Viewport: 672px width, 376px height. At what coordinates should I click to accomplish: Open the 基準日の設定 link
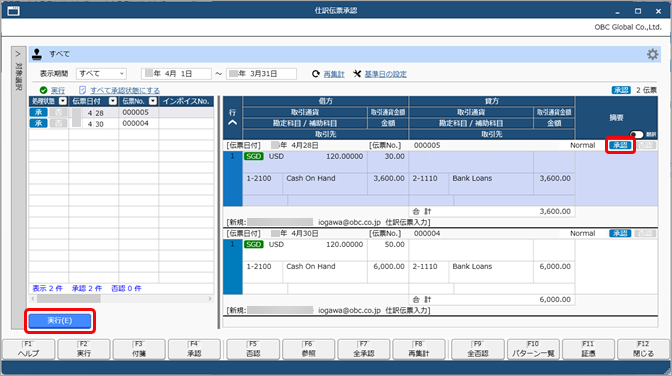click(386, 74)
